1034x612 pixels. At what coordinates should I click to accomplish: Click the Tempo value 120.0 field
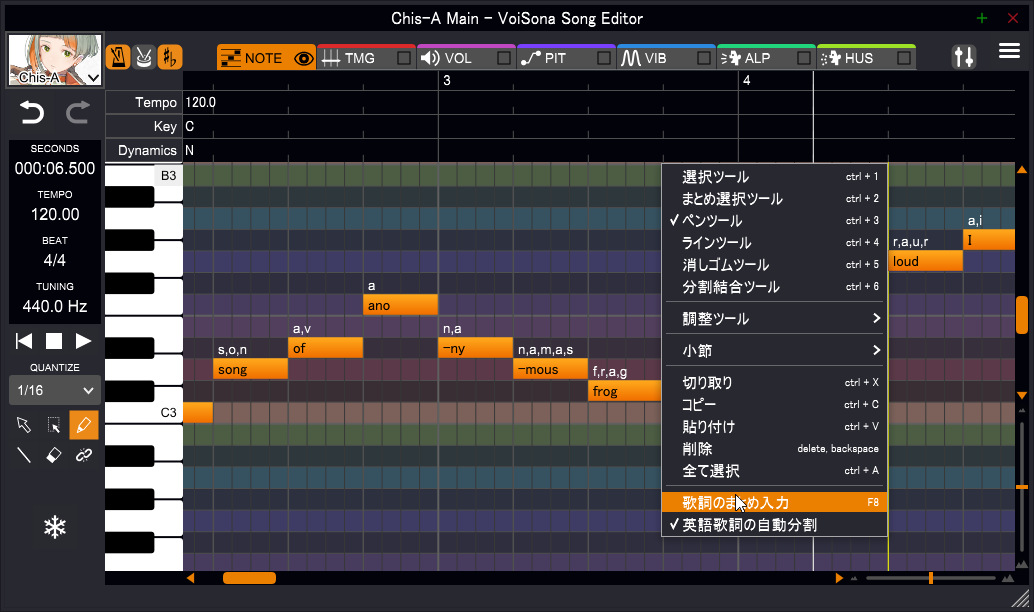point(200,102)
